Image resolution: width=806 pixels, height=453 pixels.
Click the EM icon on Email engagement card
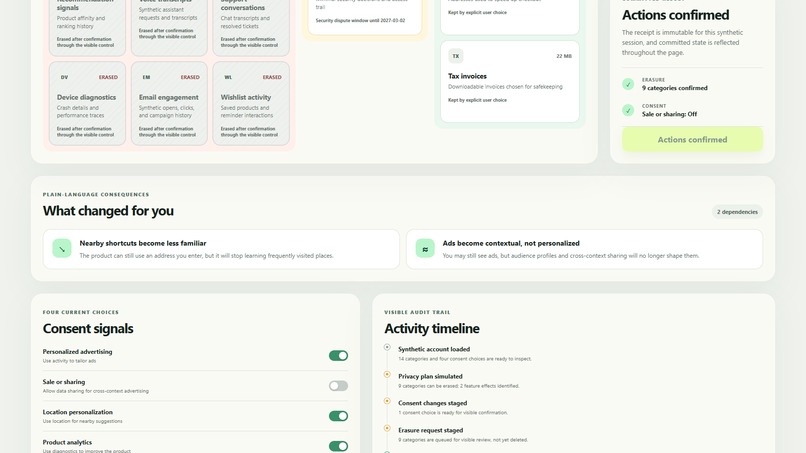[146, 77]
